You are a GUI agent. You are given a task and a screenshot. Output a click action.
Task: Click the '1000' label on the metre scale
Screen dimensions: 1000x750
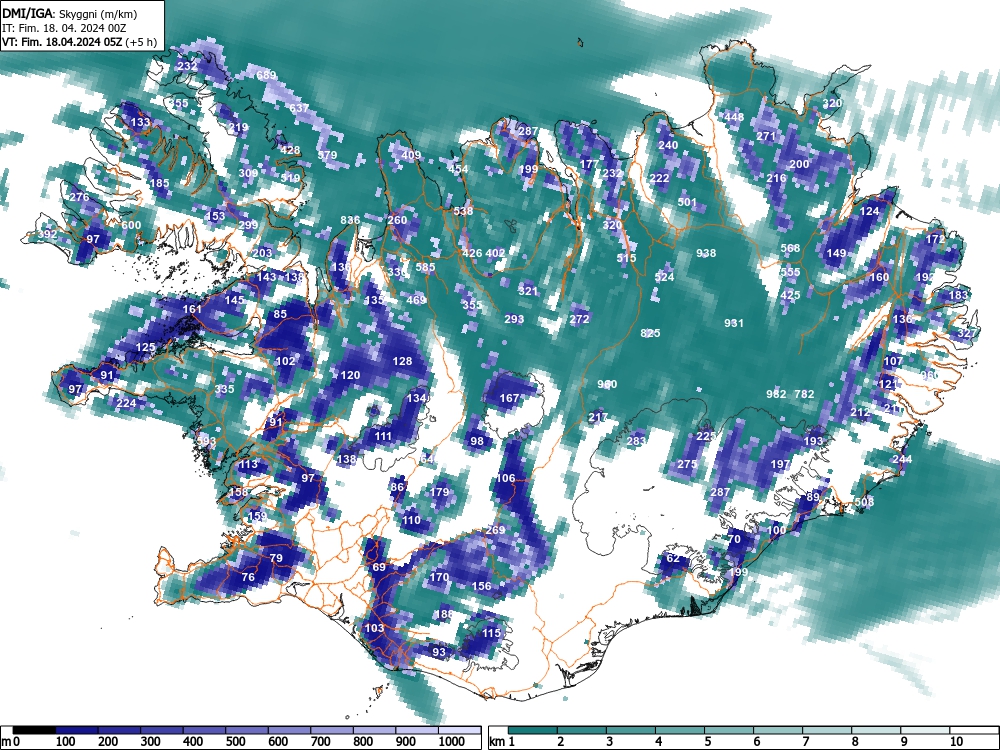click(452, 742)
